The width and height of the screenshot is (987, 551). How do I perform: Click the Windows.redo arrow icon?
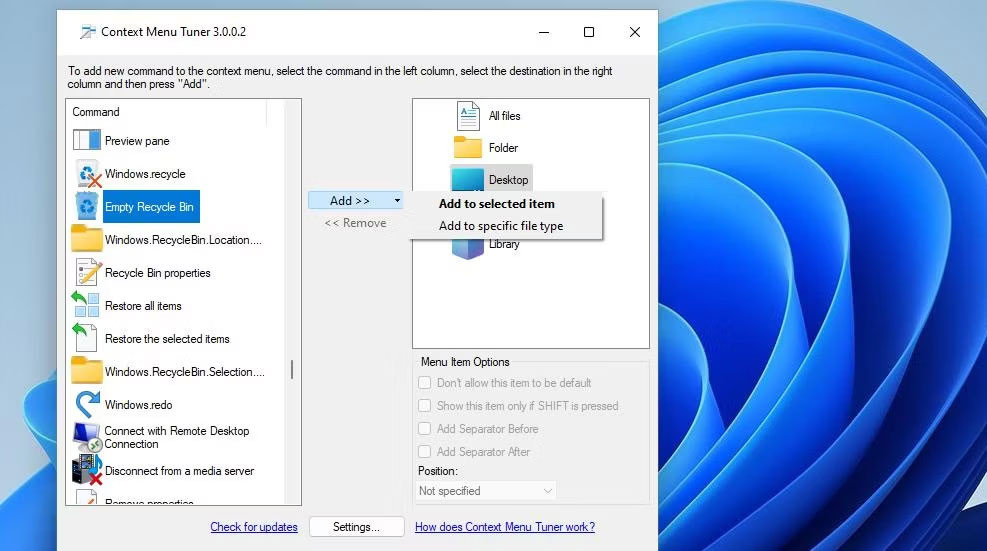88,404
